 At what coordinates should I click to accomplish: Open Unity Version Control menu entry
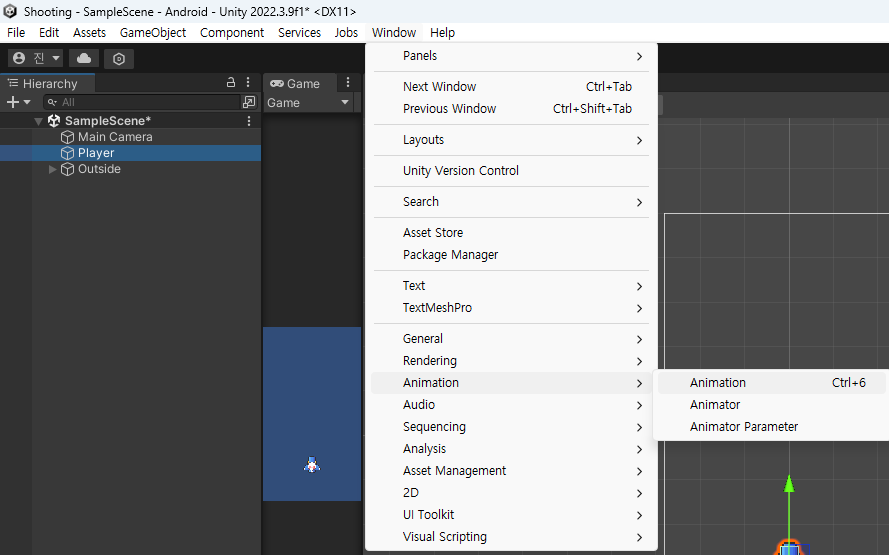pos(511,171)
